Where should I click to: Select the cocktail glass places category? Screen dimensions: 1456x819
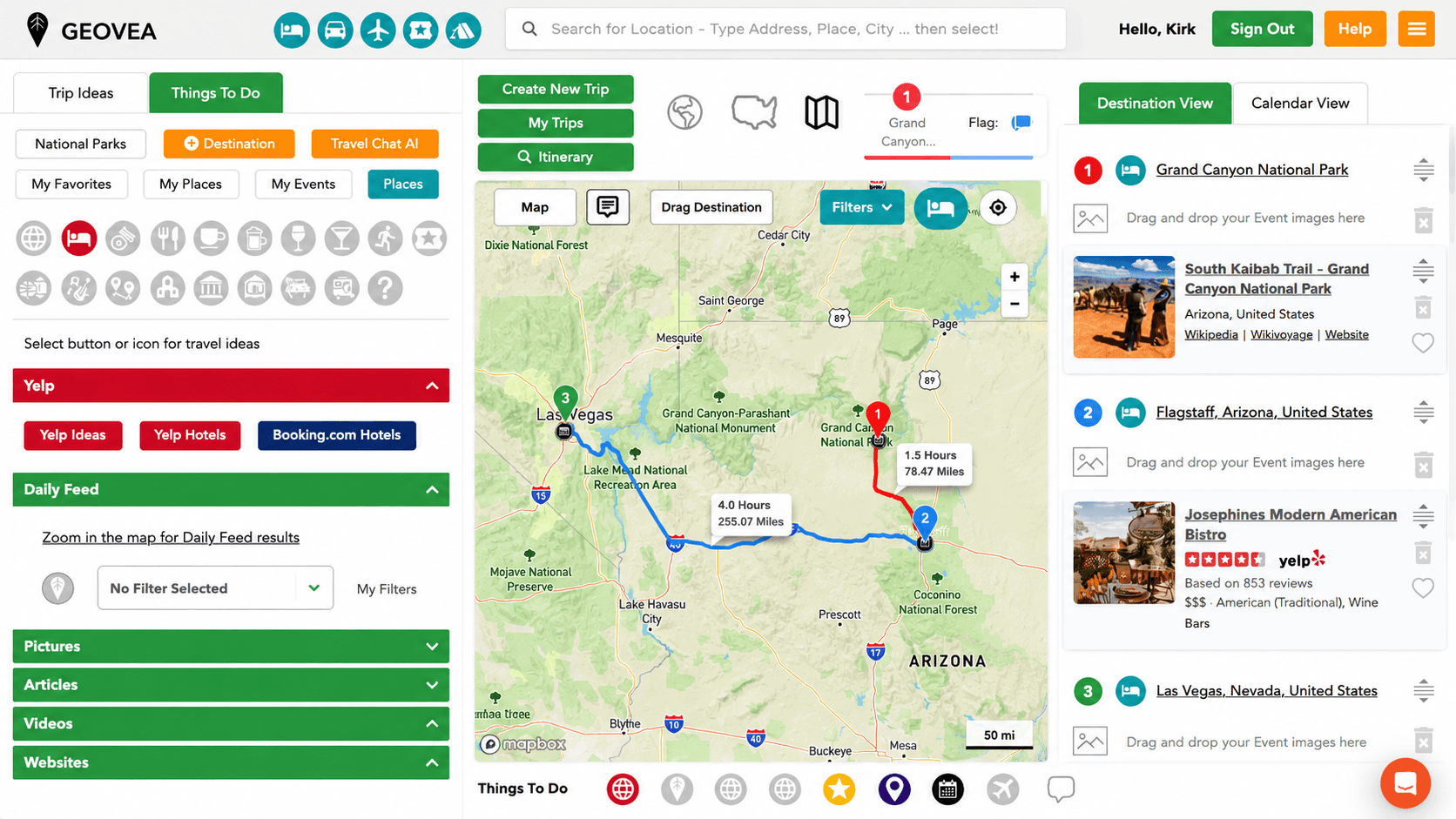tap(341, 238)
